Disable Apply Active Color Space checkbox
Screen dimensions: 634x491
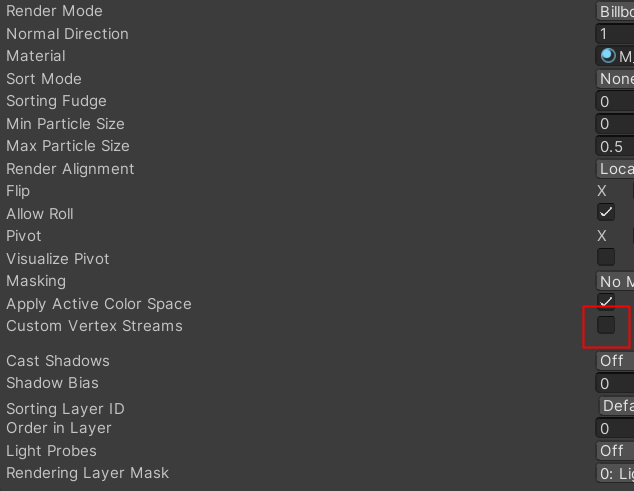(x=606, y=301)
